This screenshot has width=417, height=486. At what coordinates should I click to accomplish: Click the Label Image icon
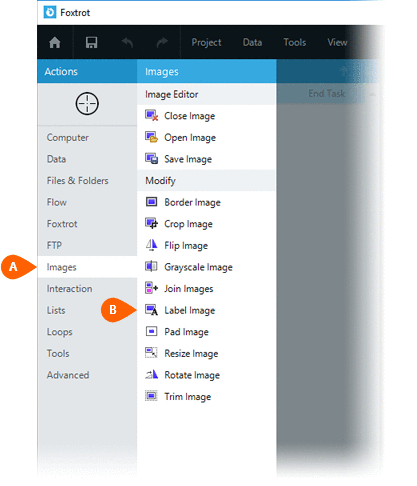click(152, 310)
